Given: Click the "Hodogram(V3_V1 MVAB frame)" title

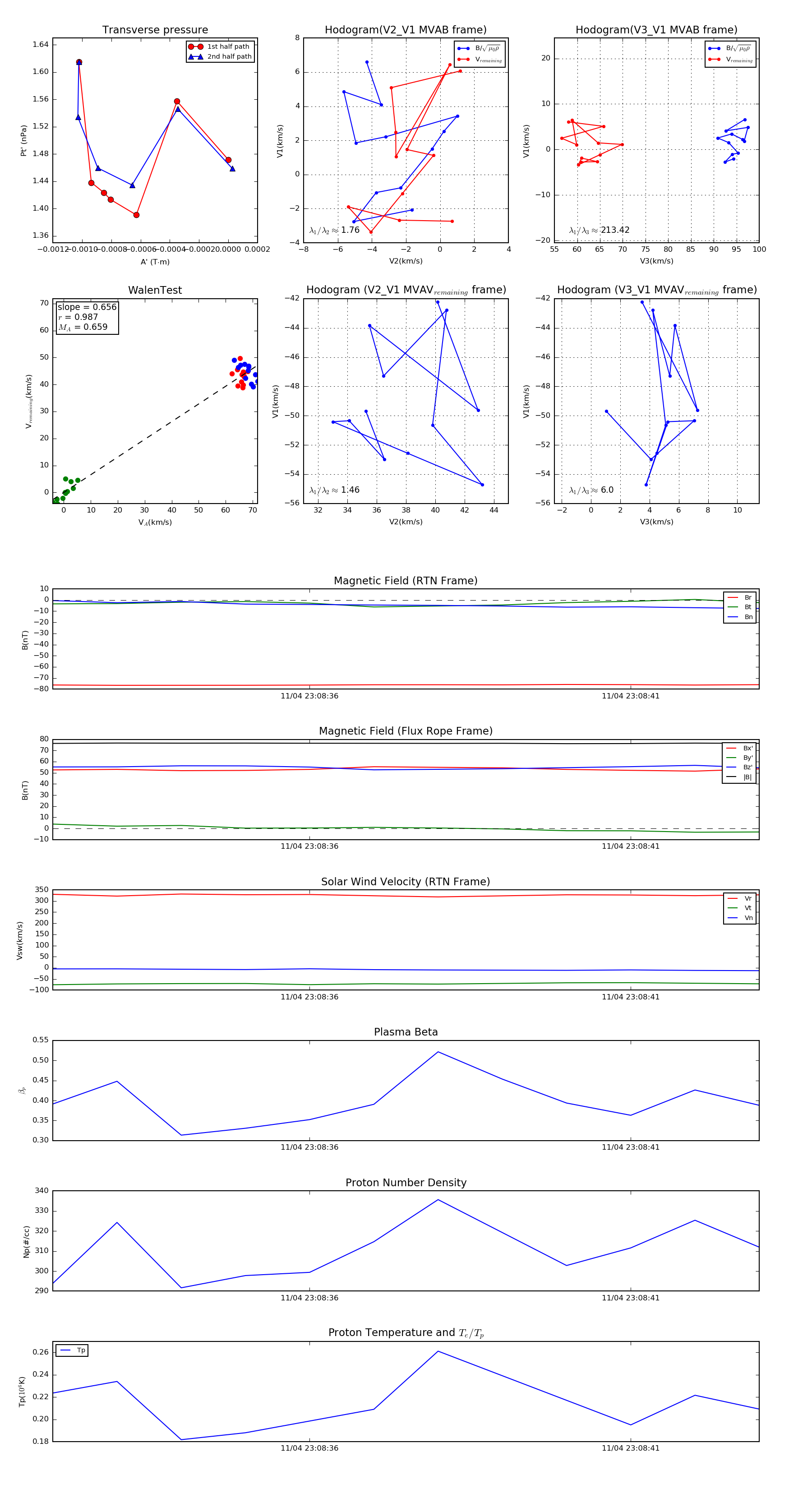Looking at the screenshot, I should click(656, 30).
